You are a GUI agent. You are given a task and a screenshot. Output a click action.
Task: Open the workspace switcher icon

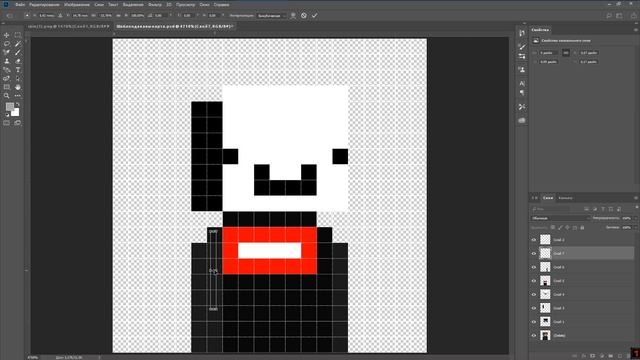point(620,16)
